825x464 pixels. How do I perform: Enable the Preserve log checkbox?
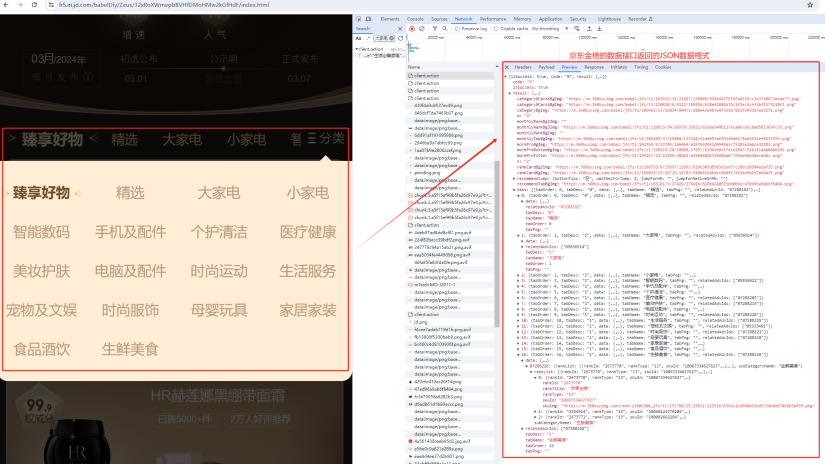(457, 29)
